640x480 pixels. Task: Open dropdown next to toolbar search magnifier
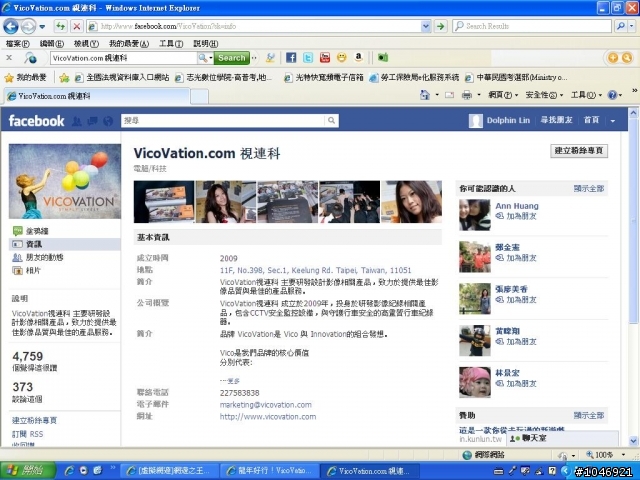[x=211, y=58]
